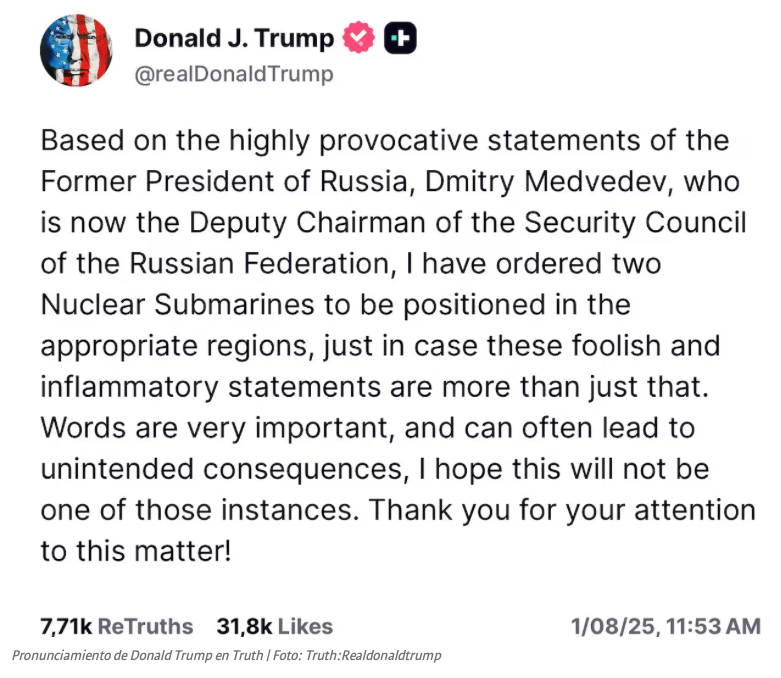The width and height of the screenshot is (781, 678).
Task: Click the red verified badge icon
Action: pos(358,38)
